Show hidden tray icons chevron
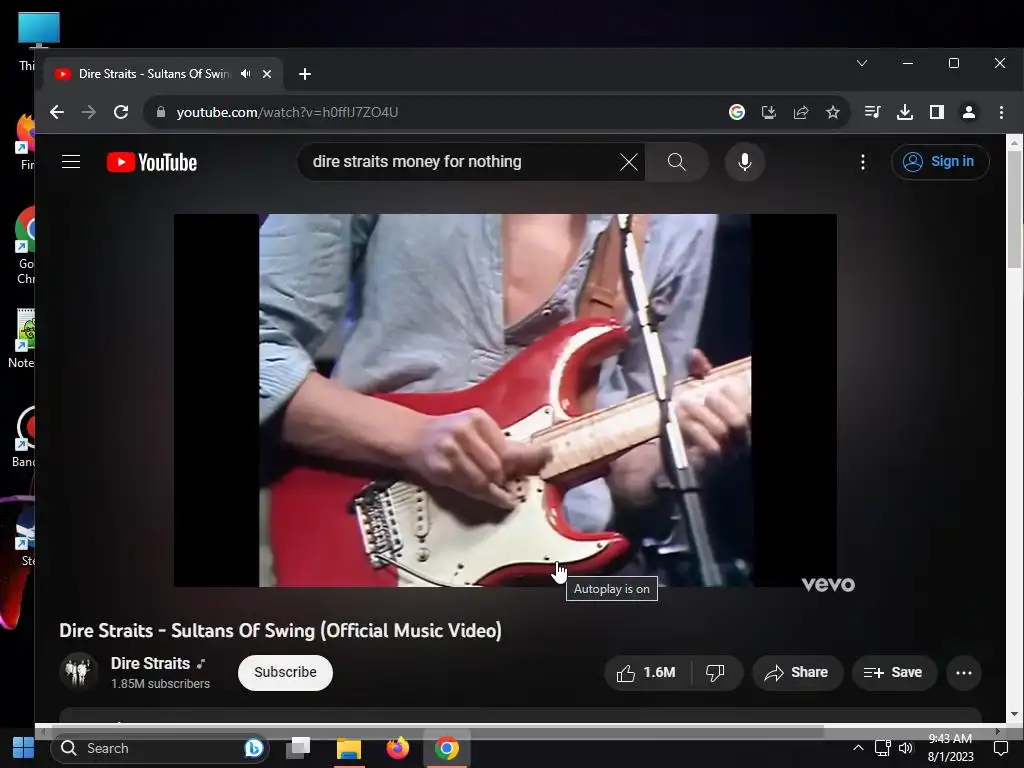The image size is (1024, 768). [858, 748]
